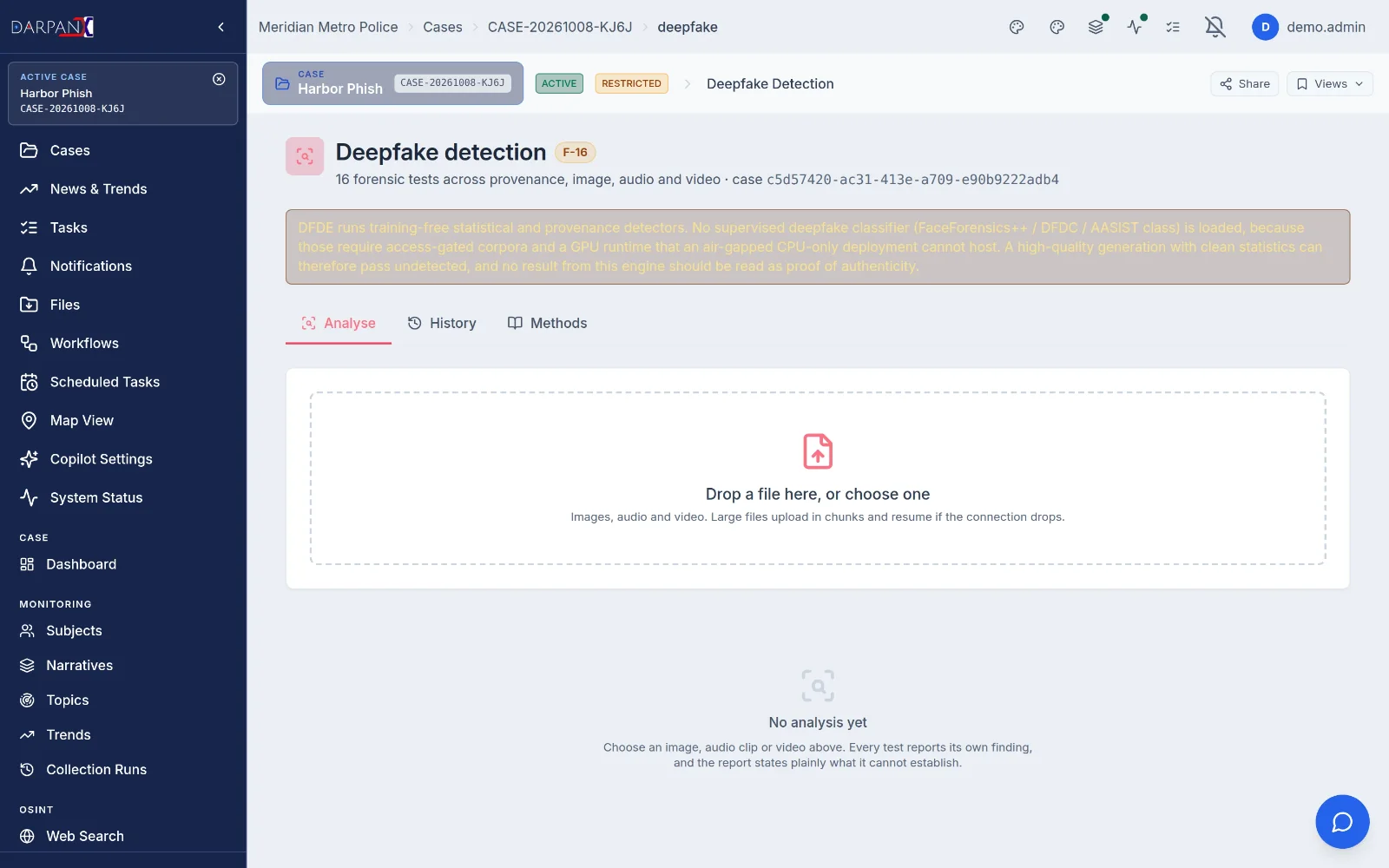Open Copilot Settings
This screenshot has width=1389, height=868.
pos(123,459)
